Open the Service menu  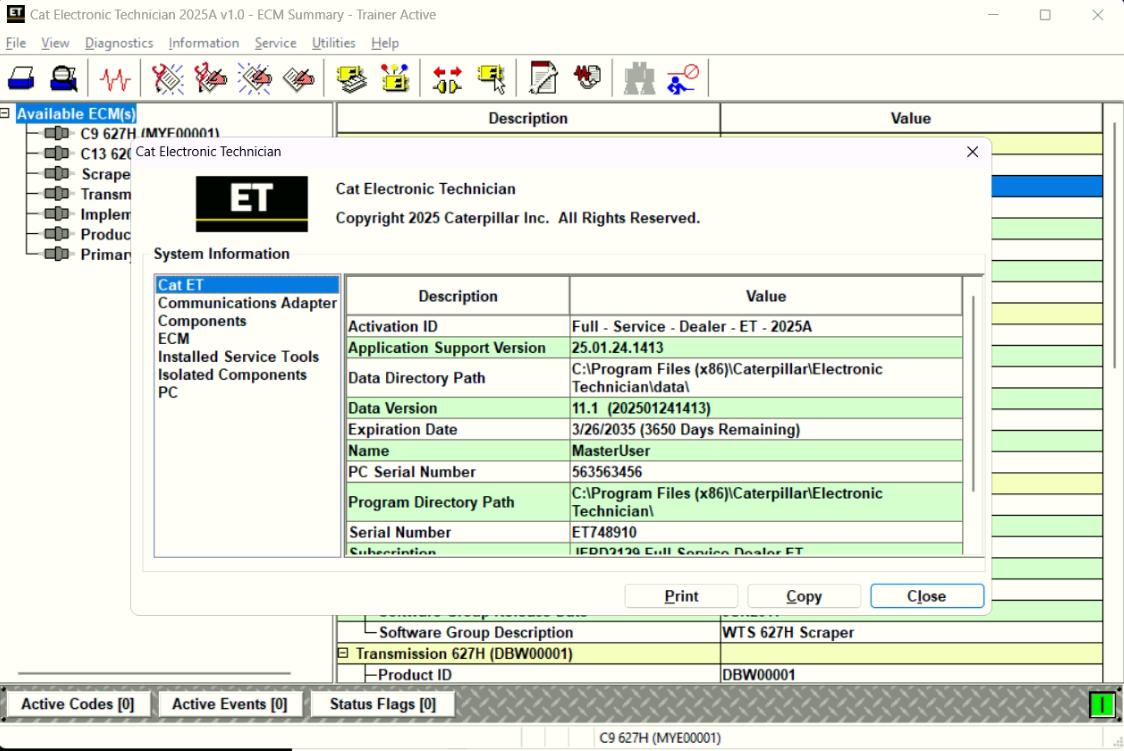(275, 43)
